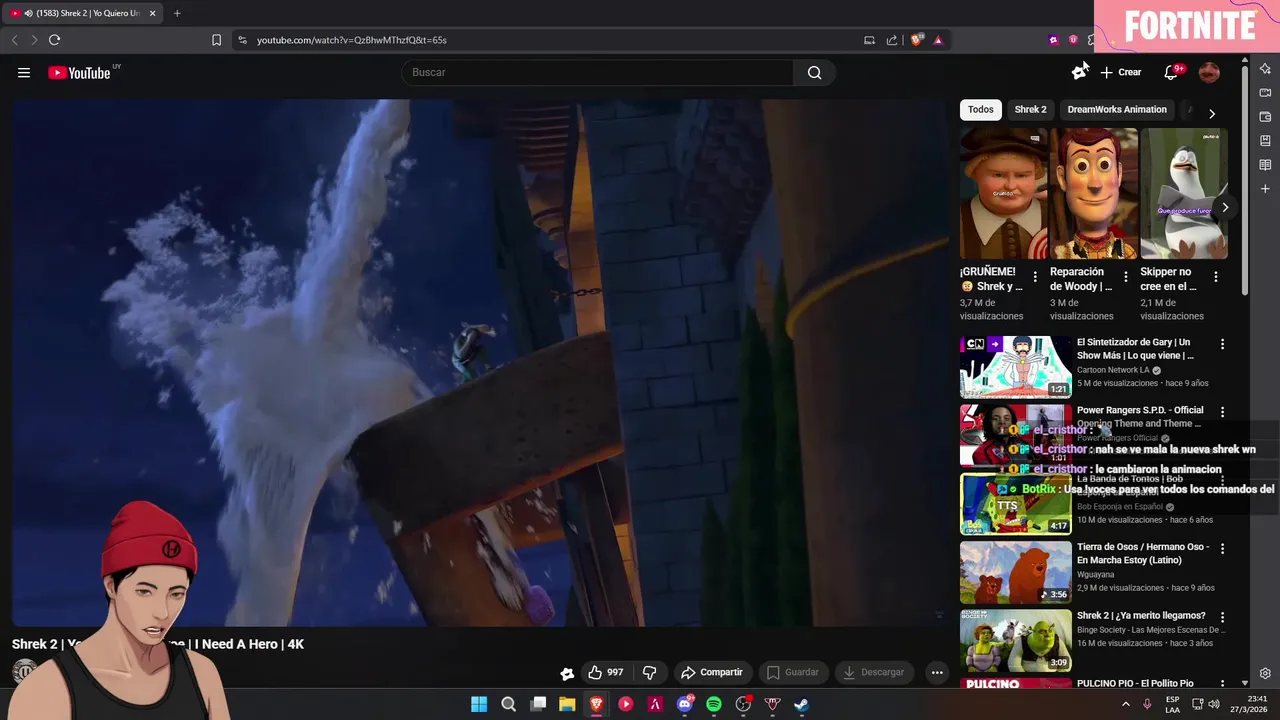The height and width of the screenshot is (720, 1280).
Task: Click the URL address text
Action: point(351,40)
